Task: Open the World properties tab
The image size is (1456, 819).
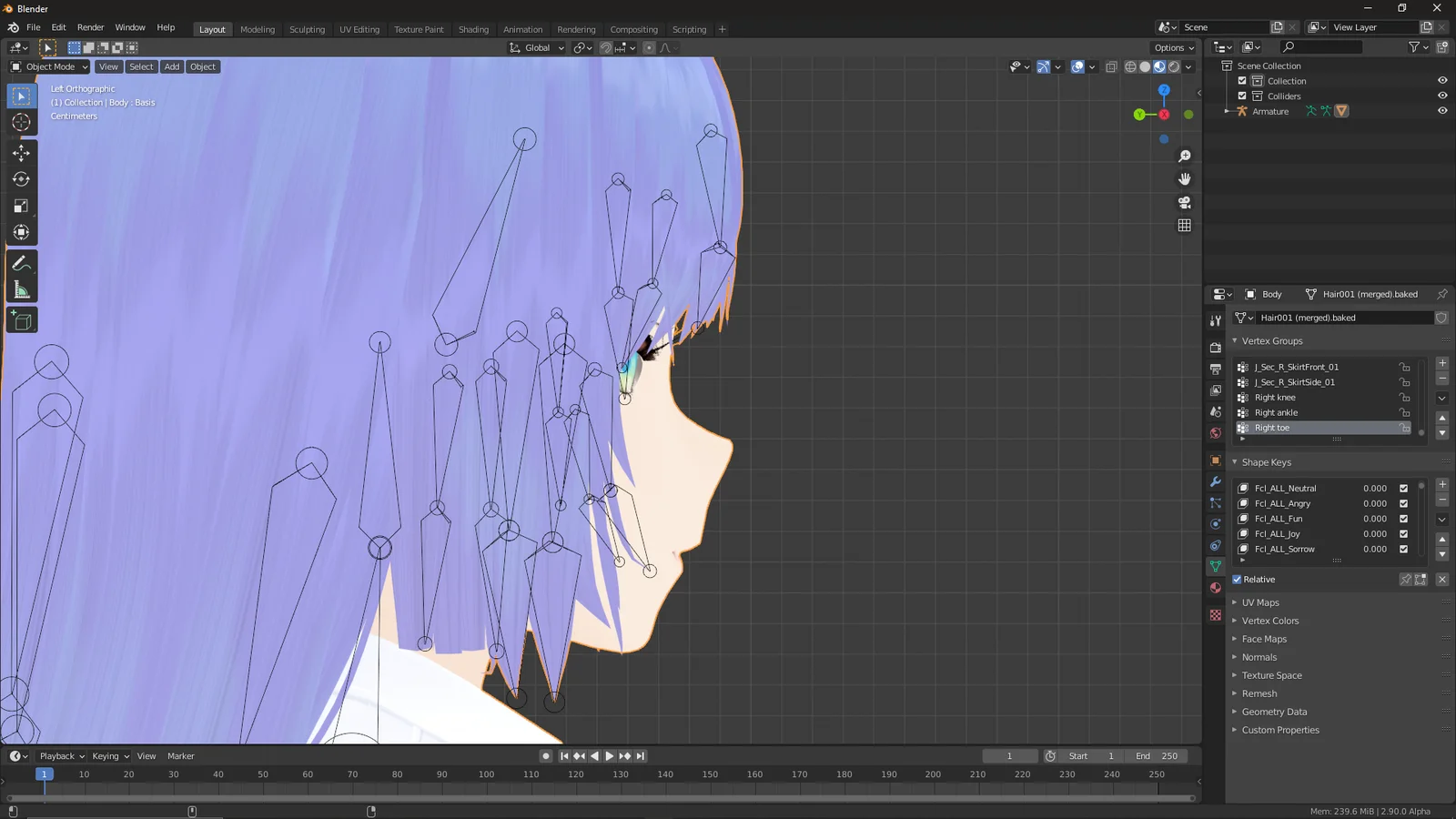Action: tap(1215, 433)
